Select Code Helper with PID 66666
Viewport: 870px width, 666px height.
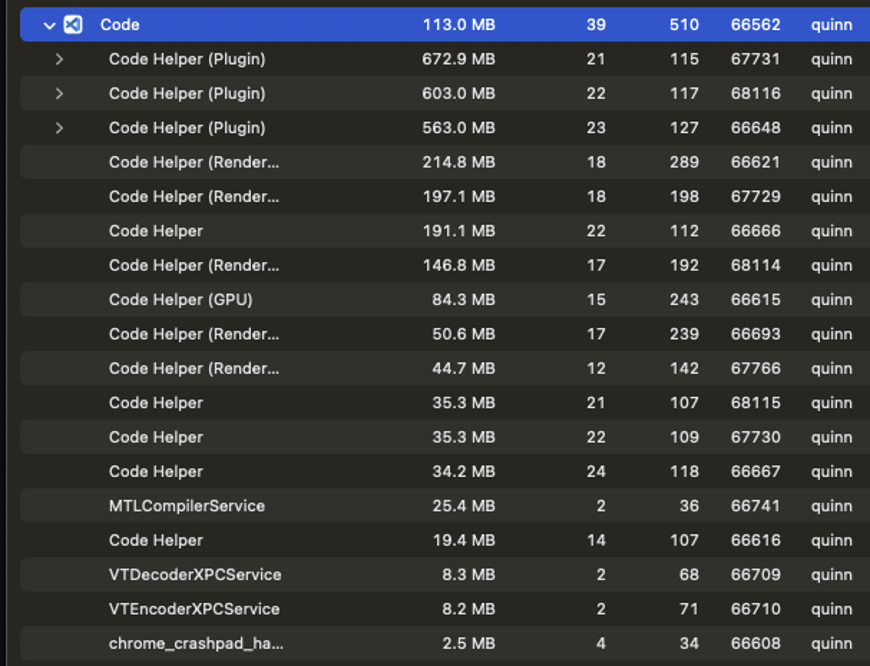[x=156, y=231]
